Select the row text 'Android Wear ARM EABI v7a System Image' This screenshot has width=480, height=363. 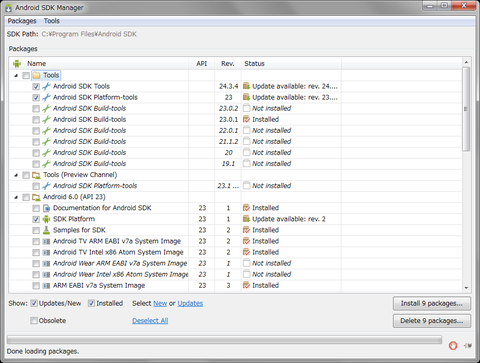[x=120, y=263]
